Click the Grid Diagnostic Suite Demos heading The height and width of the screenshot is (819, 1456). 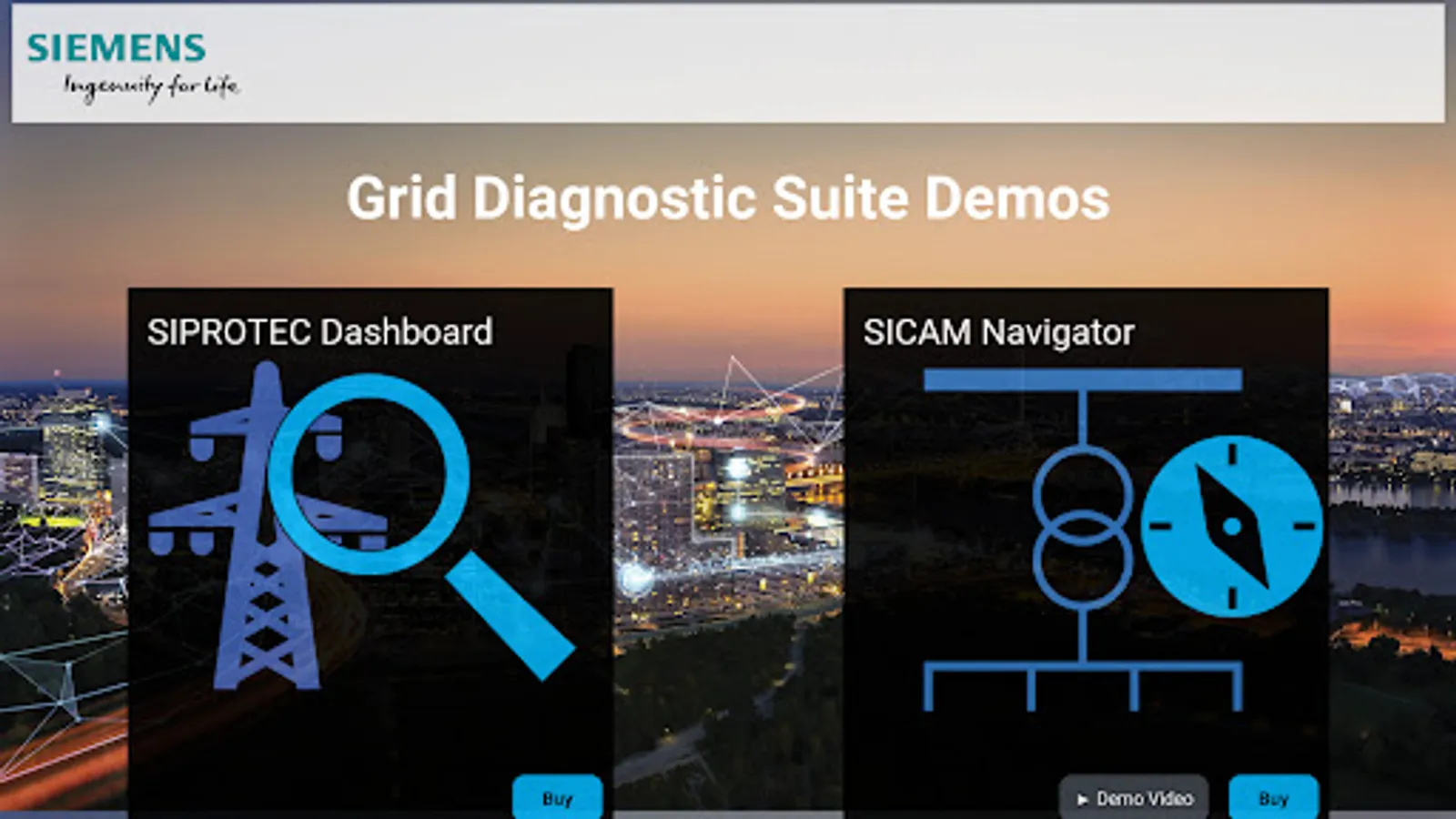(728, 198)
